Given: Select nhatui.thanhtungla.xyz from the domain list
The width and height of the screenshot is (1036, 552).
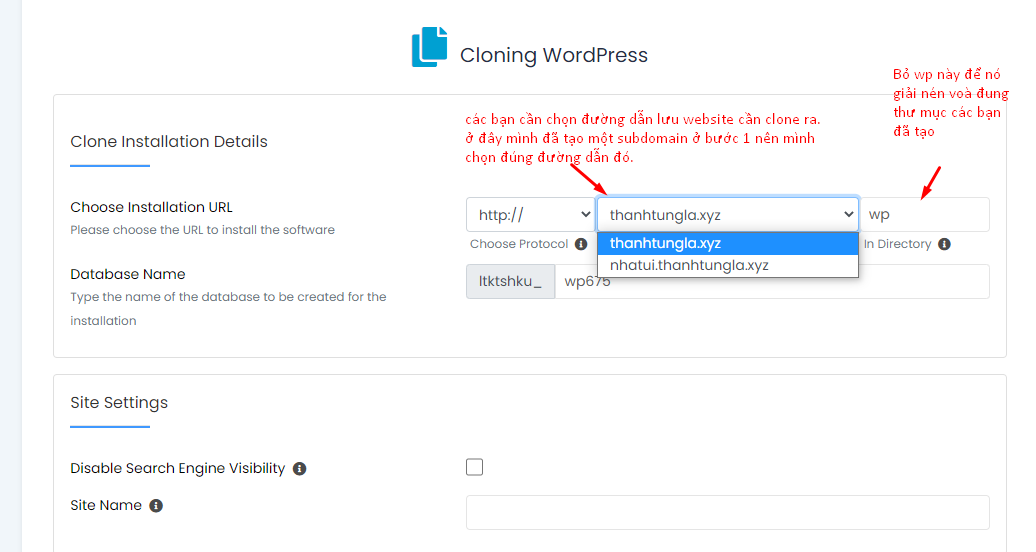Looking at the screenshot, I should point(727,265).
